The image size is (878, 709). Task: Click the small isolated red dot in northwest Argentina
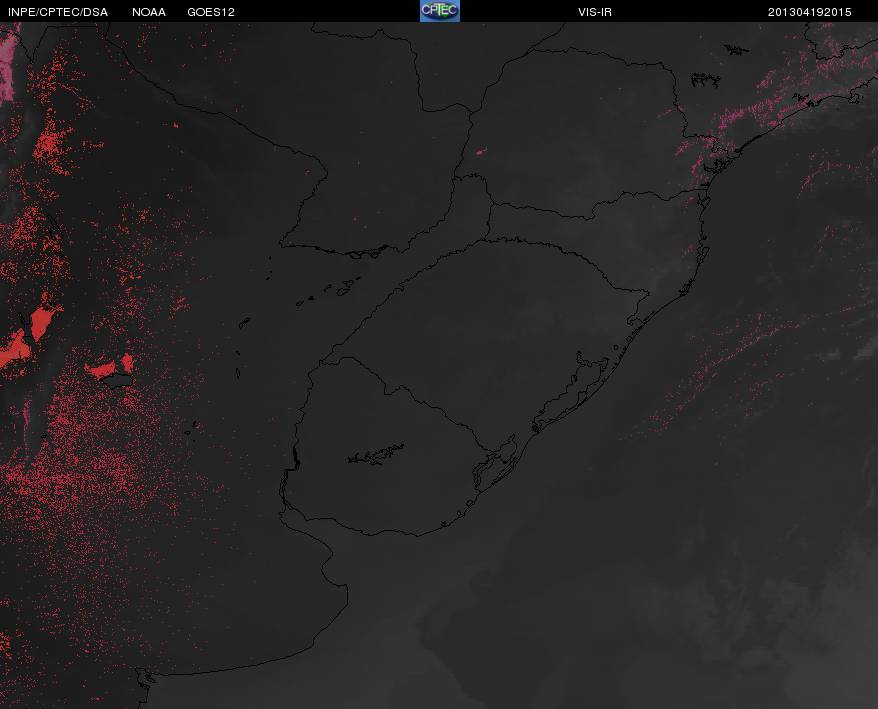pos(176,125)
